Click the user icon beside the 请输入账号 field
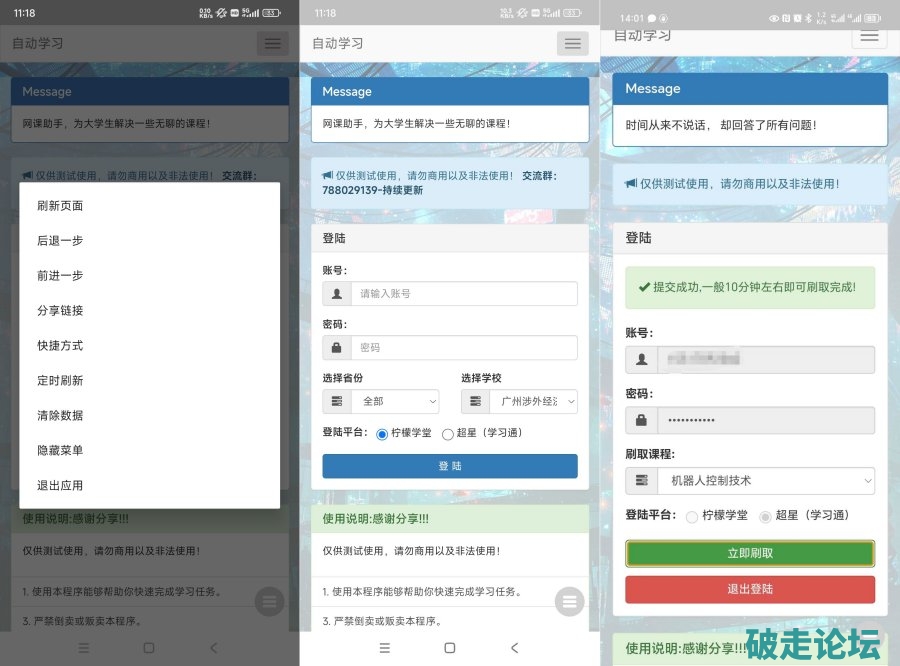 [337, 294]
